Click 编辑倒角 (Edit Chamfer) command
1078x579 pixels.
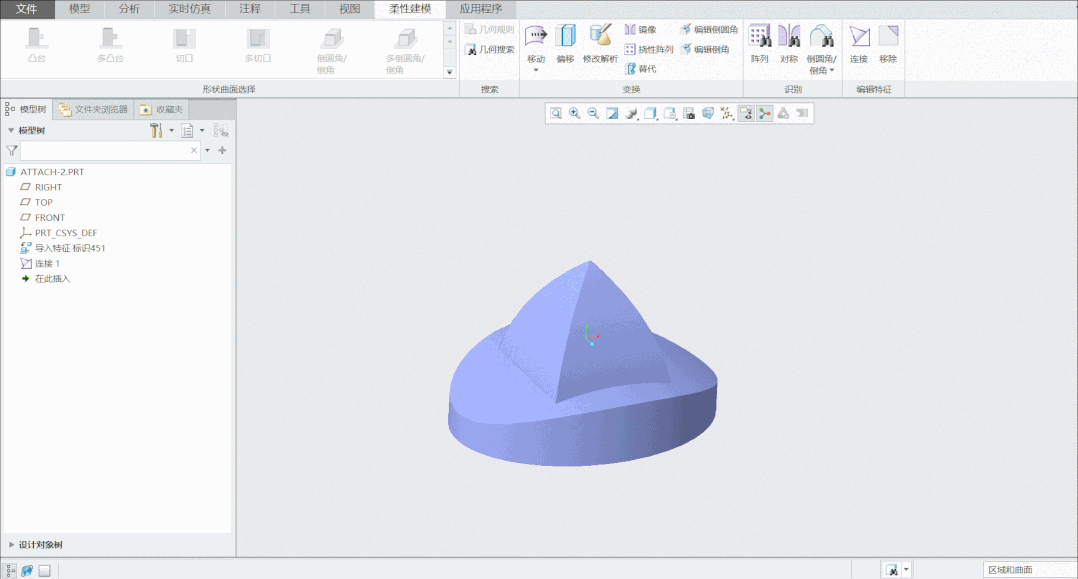click(705, 50)
